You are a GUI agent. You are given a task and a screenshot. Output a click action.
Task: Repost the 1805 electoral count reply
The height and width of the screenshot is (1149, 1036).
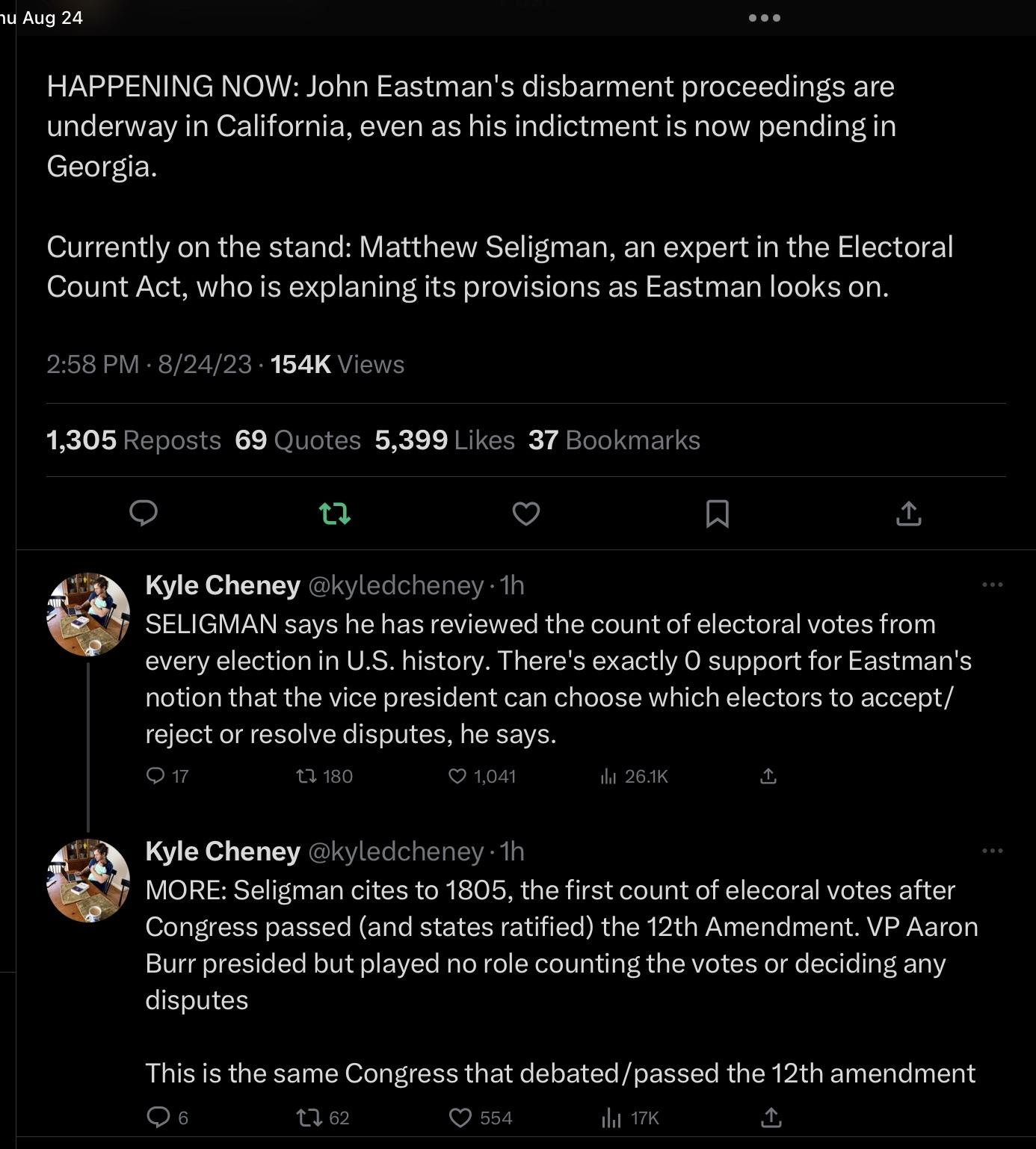pos(308,1118)
